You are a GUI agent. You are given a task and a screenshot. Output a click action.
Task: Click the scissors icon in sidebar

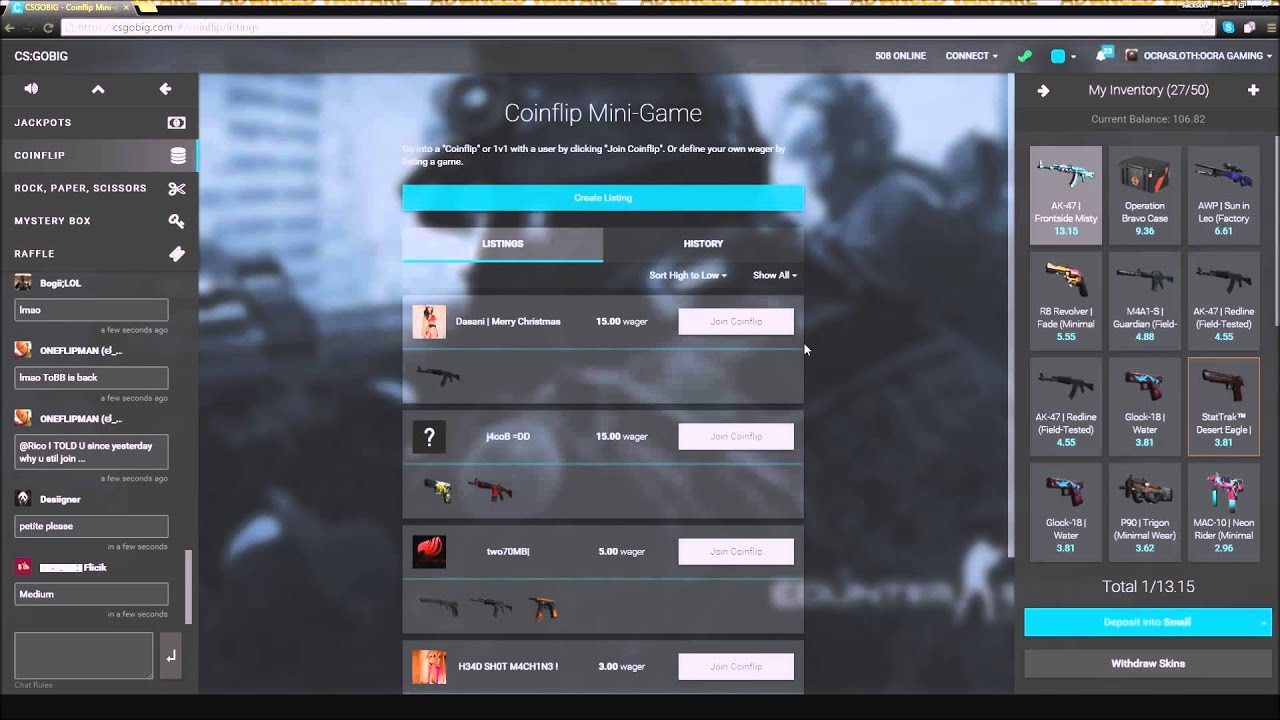coord(177,188)
